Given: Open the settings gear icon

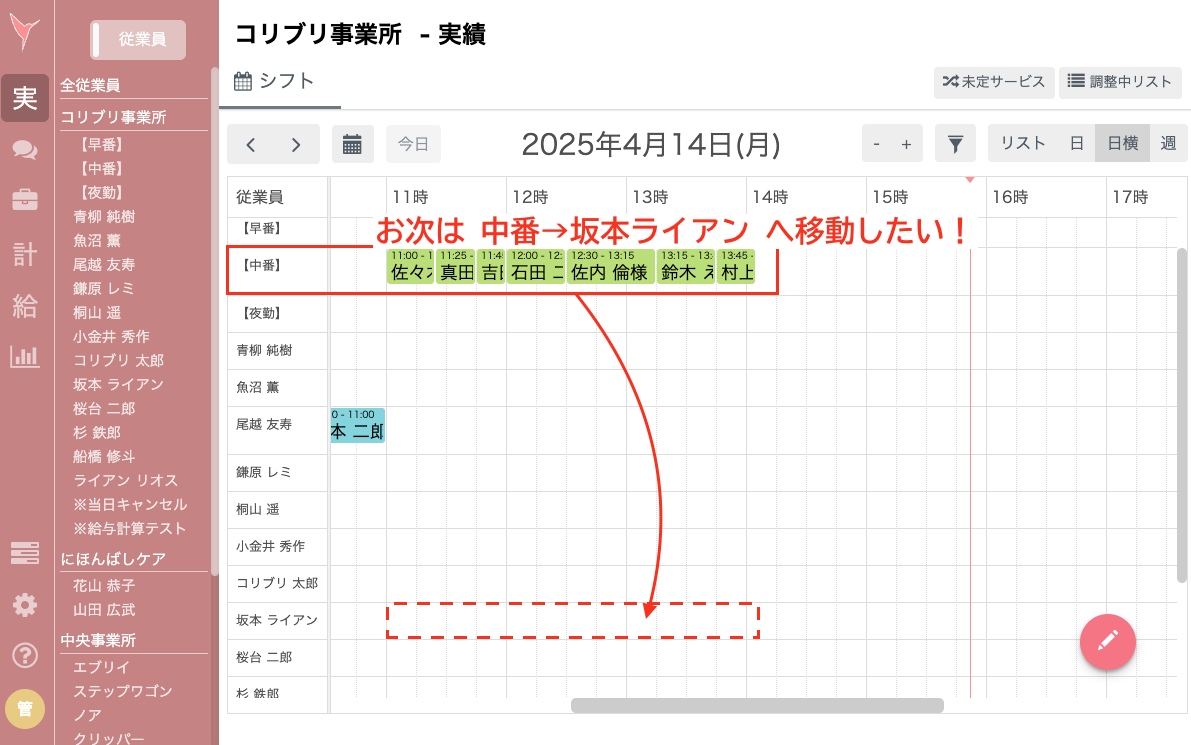Looking at the screenshot, I should pyautogui.click(x=25, y=604).
